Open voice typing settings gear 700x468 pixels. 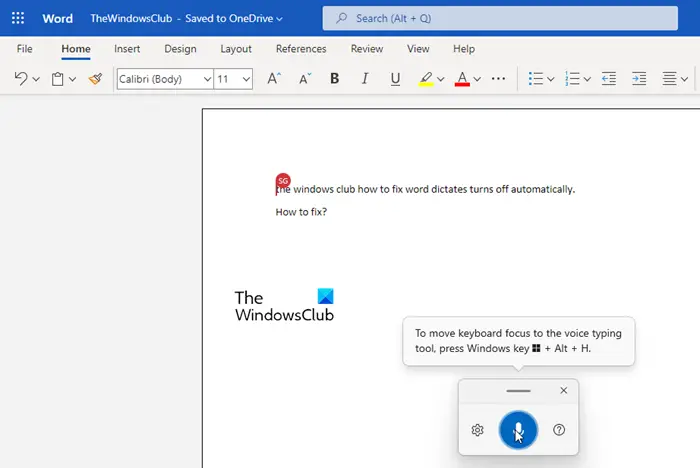pyautogui.click(x=477, y=430)
